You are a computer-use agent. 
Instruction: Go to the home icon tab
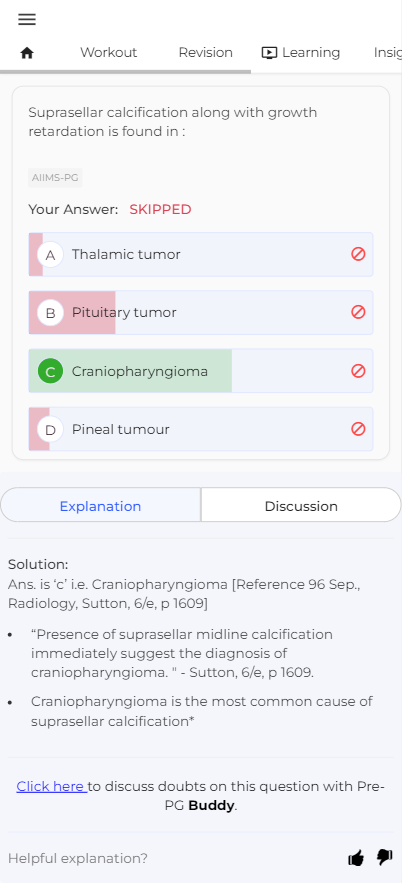click(x=27, y=53)
